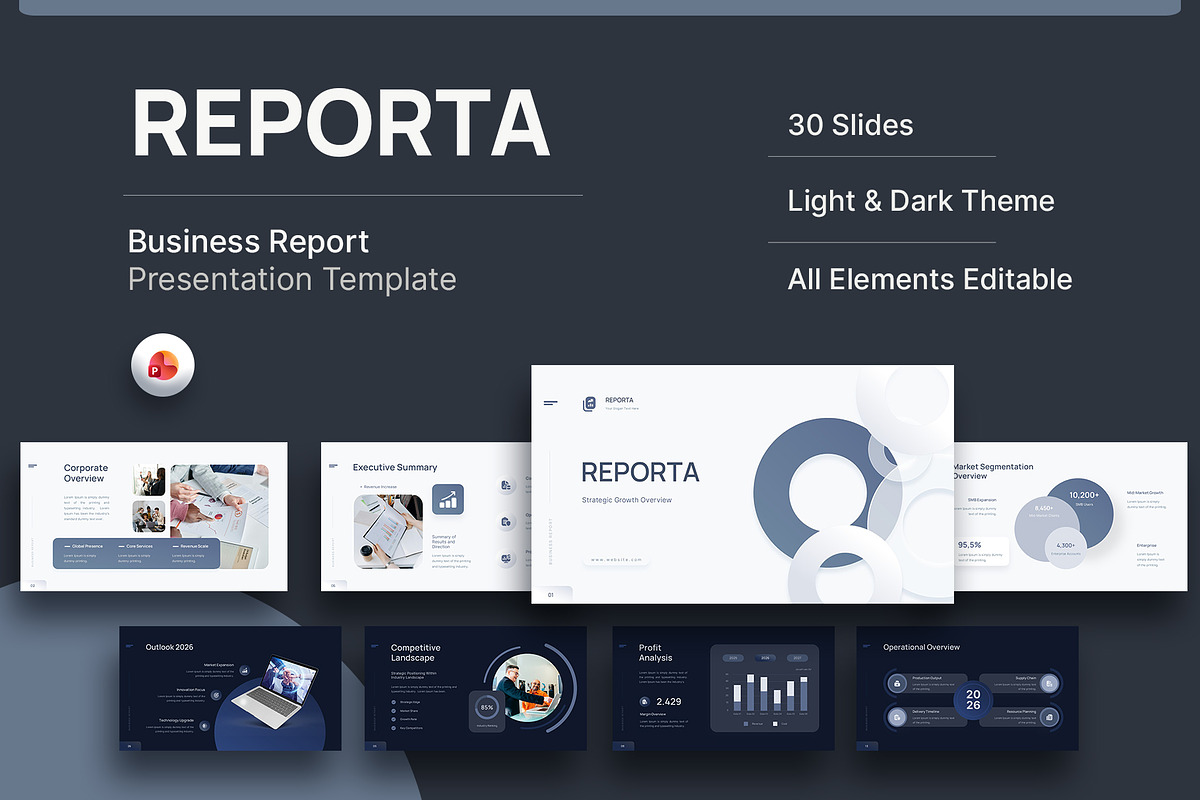Click the large REPORTA headline
Screen dimensions: 1200x800
coord(341,123)
